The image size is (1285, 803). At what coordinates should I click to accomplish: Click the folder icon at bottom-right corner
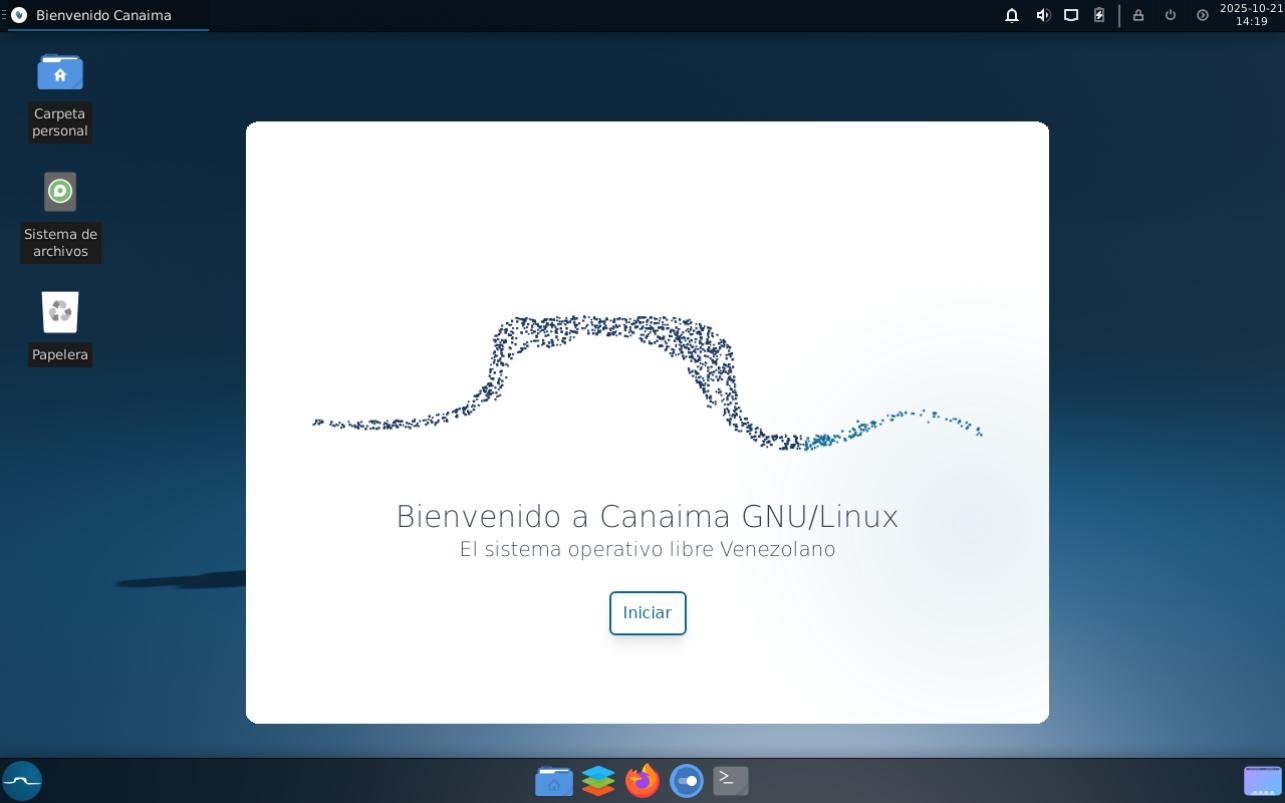click(1262, 781)
